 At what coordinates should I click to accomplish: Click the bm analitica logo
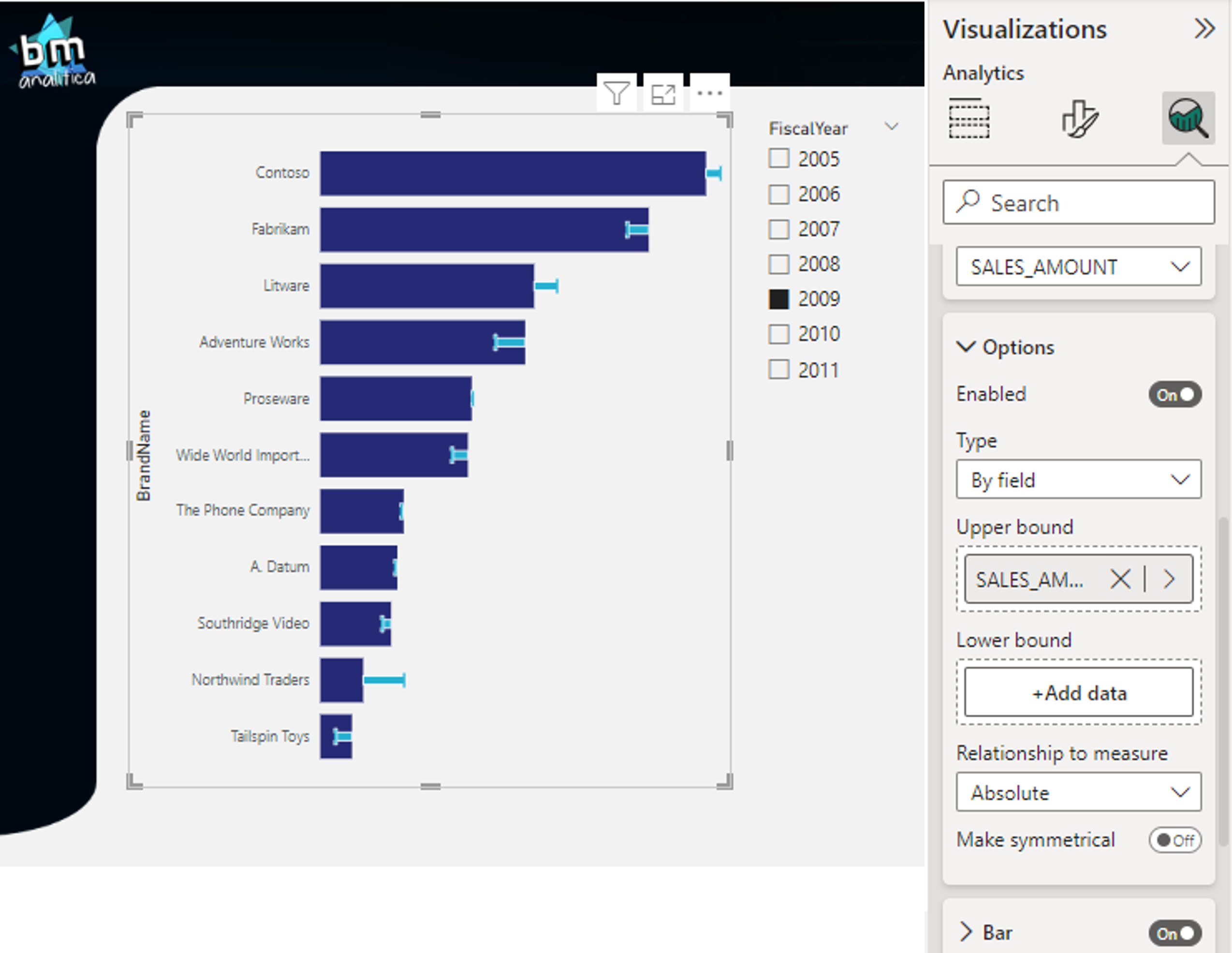tap(52, 52)
